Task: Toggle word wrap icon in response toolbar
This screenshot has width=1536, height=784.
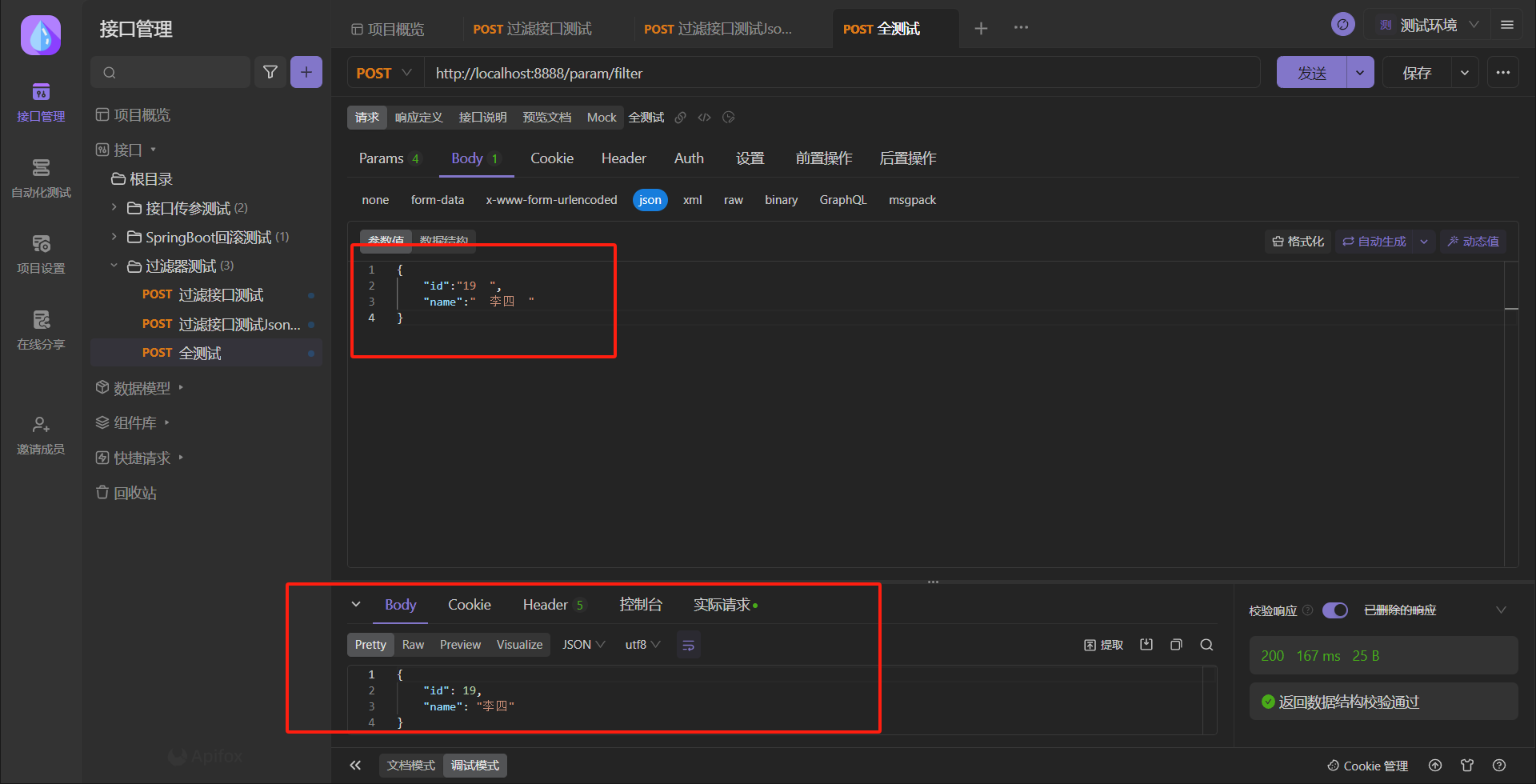Action: click(689, 645)
